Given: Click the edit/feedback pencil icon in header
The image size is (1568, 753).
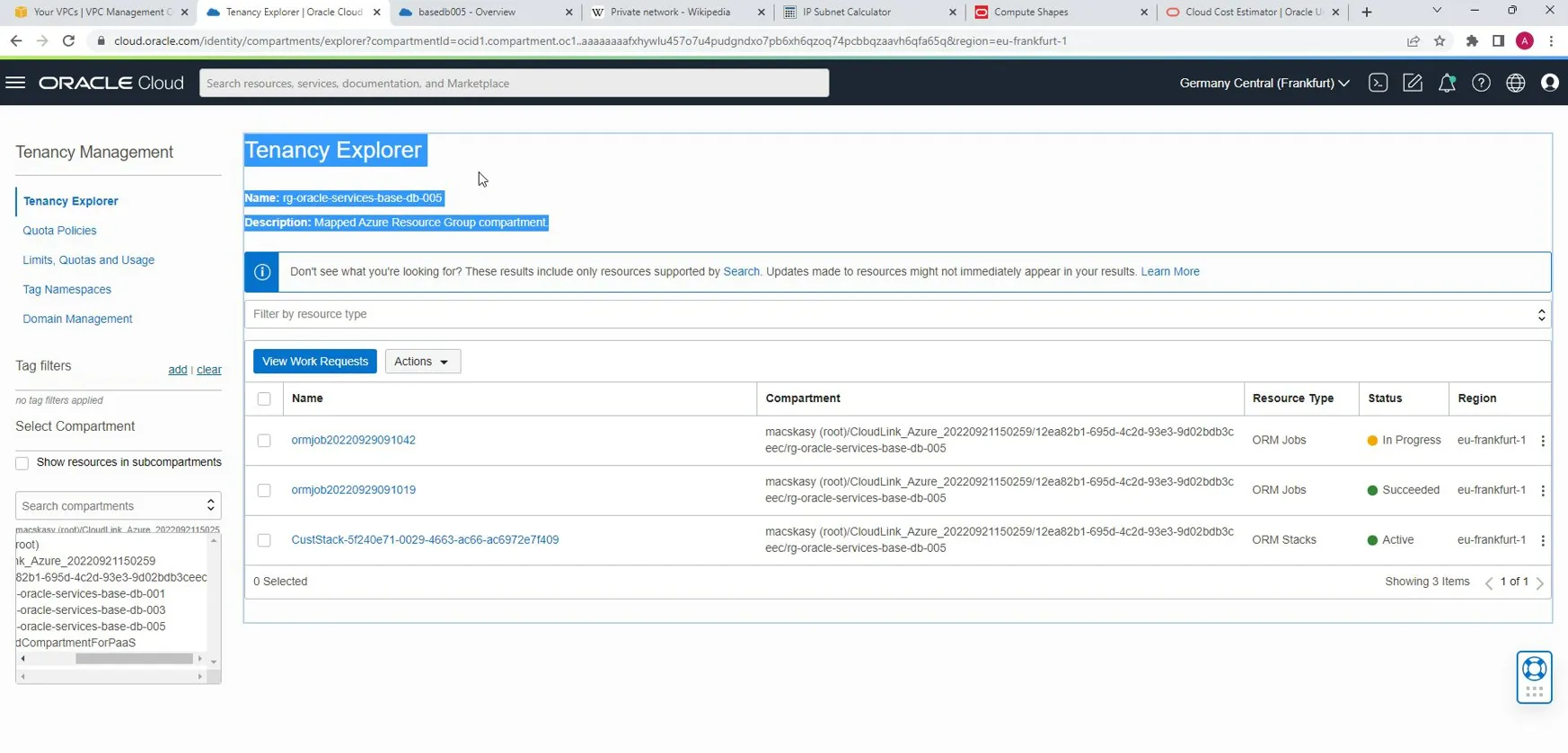Looking at the screenshot, I should pyautogui.click(x=1412, y=83).
